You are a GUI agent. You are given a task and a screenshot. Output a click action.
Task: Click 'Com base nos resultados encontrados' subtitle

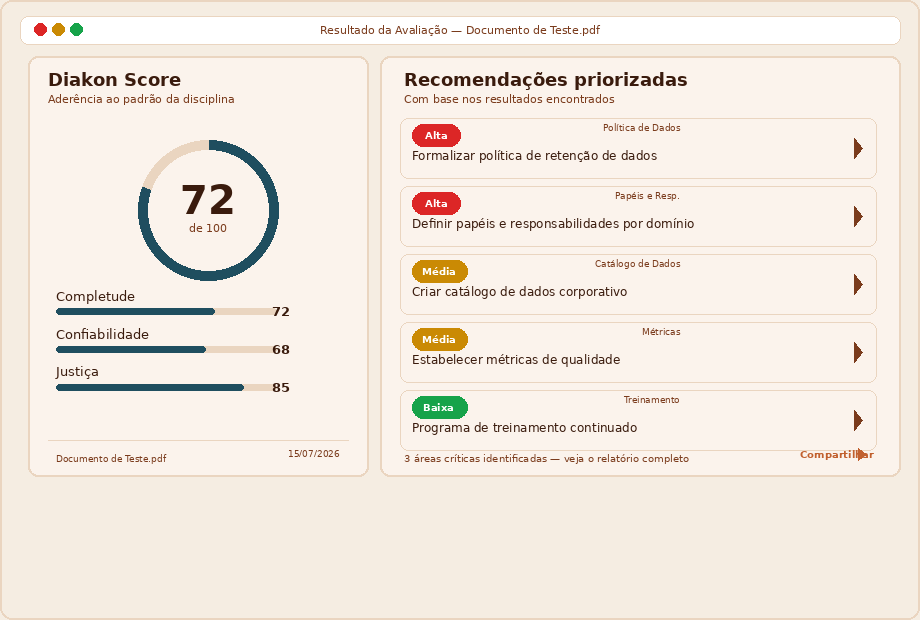click(509, 99)
